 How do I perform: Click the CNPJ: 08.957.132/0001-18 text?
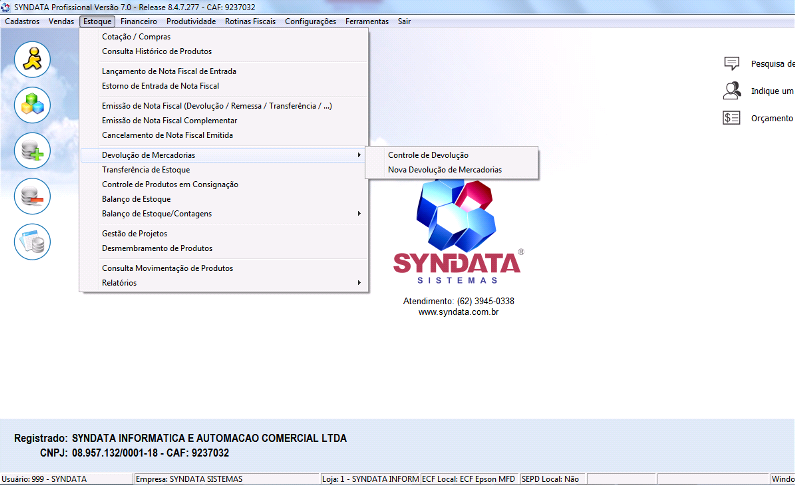pos(99,453)
